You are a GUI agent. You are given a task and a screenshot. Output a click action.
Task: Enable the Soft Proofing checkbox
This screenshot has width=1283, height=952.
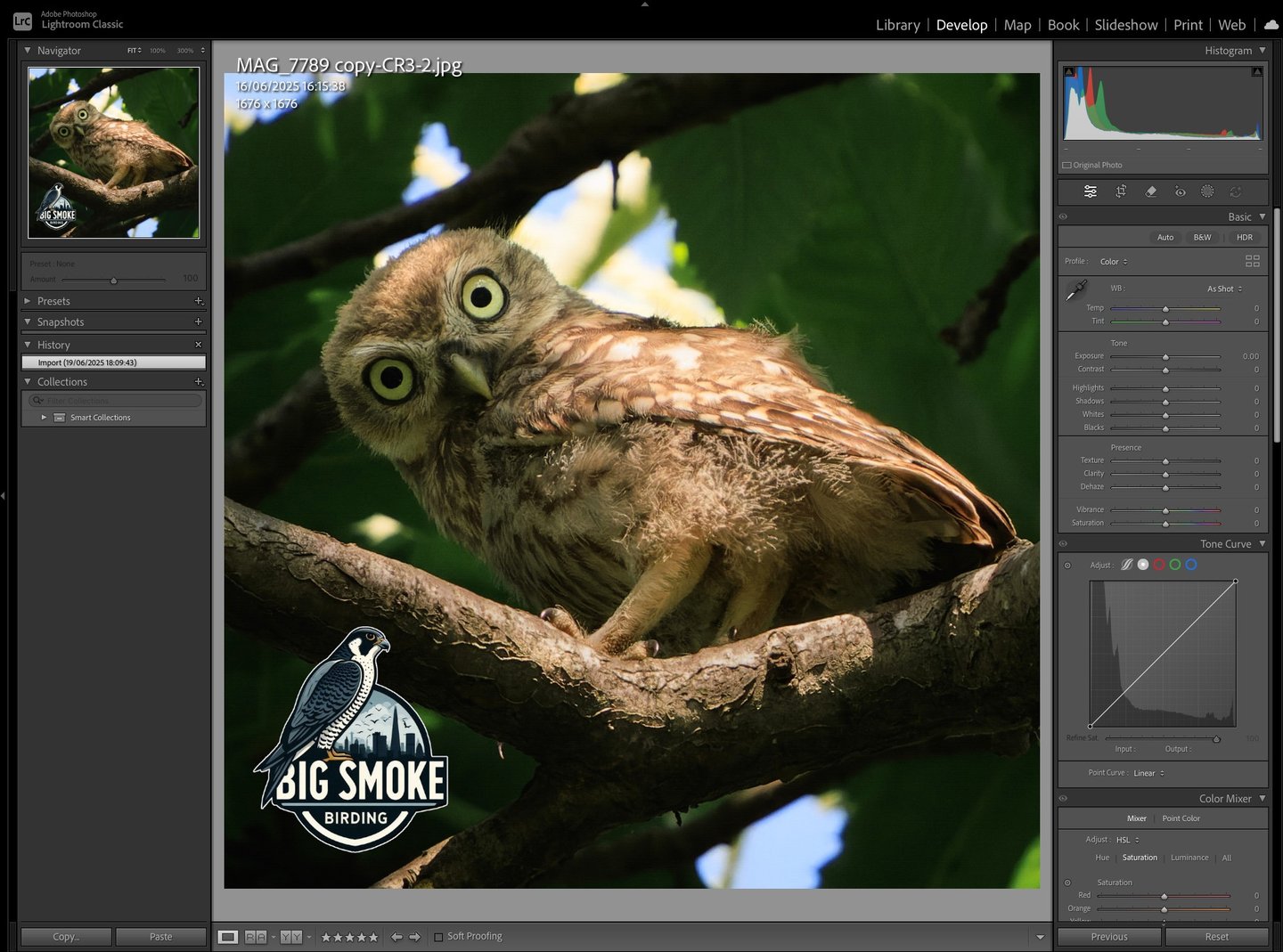click(438, 937)
